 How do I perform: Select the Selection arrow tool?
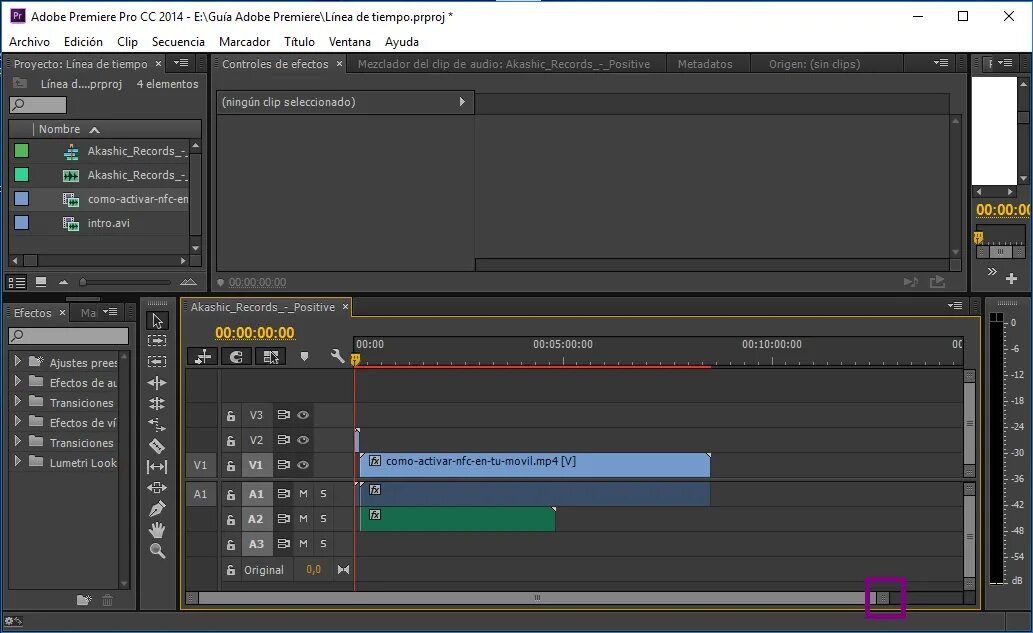coord(157,321)
